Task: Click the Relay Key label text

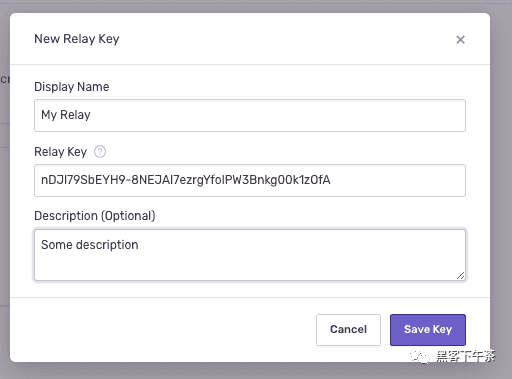Action: coord(60,152)
